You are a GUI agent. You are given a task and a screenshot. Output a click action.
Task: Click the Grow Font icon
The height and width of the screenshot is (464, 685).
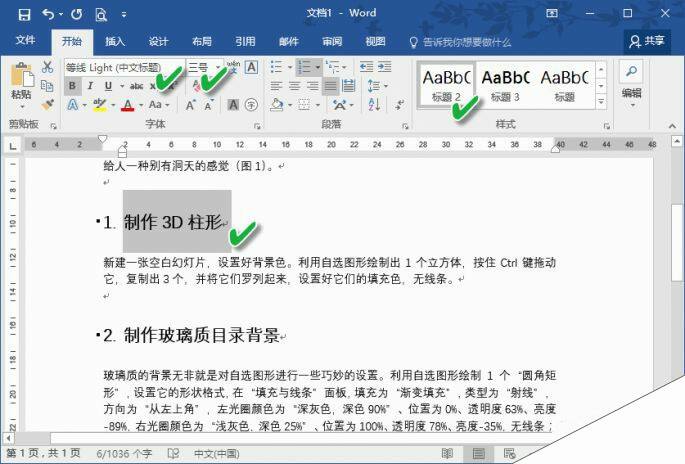click(x=190, y=105)
